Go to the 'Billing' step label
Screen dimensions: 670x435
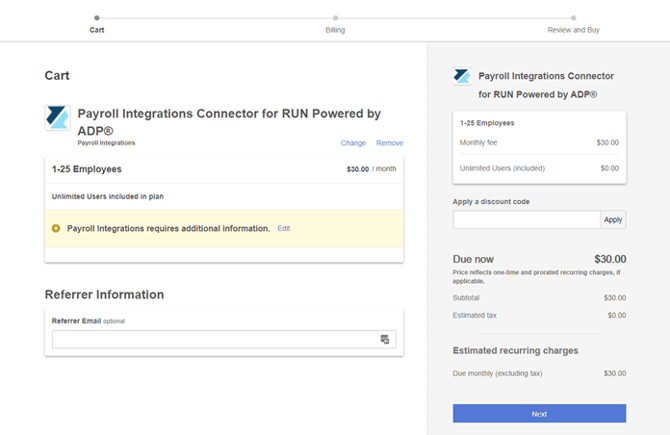[335, 30]
